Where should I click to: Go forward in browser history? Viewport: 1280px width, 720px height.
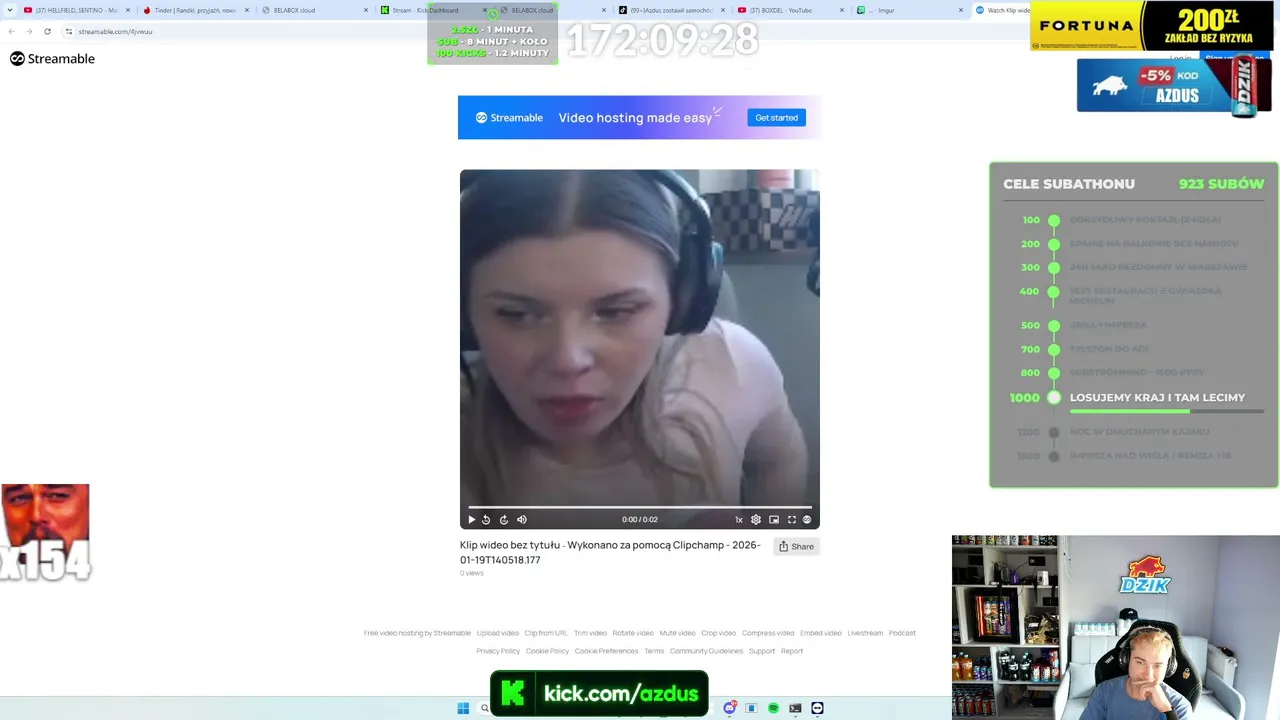[29, 31]
